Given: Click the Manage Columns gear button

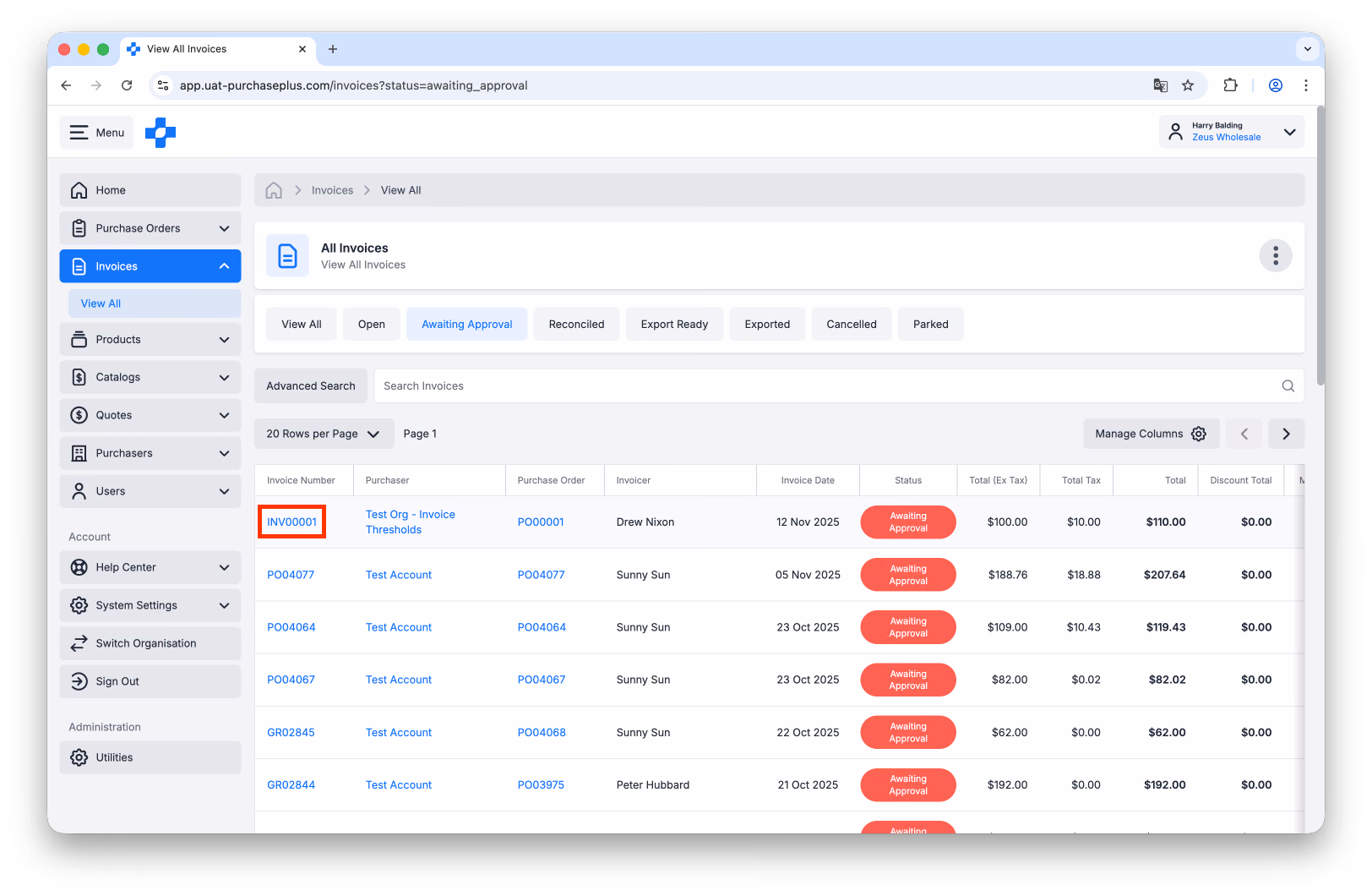Looking at the screenshot, I should click(x=1151, y=434).
